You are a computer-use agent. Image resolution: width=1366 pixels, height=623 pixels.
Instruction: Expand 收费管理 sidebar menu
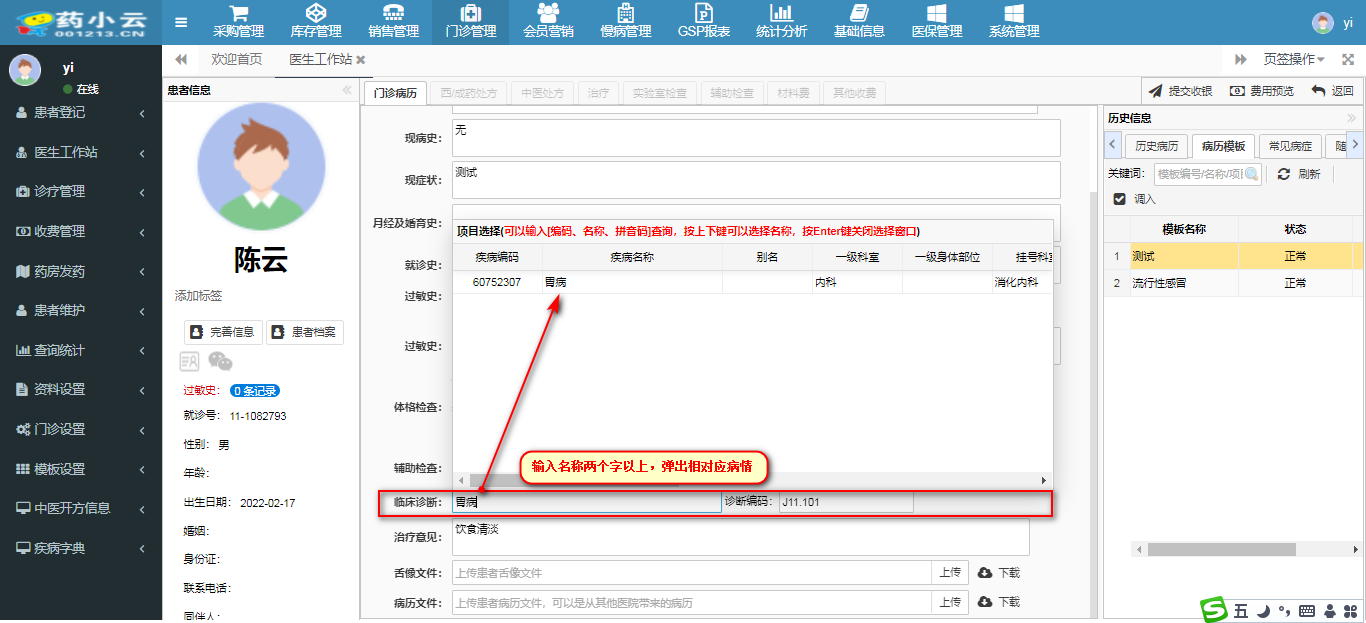pyautogui.click(x=81, y=231)
